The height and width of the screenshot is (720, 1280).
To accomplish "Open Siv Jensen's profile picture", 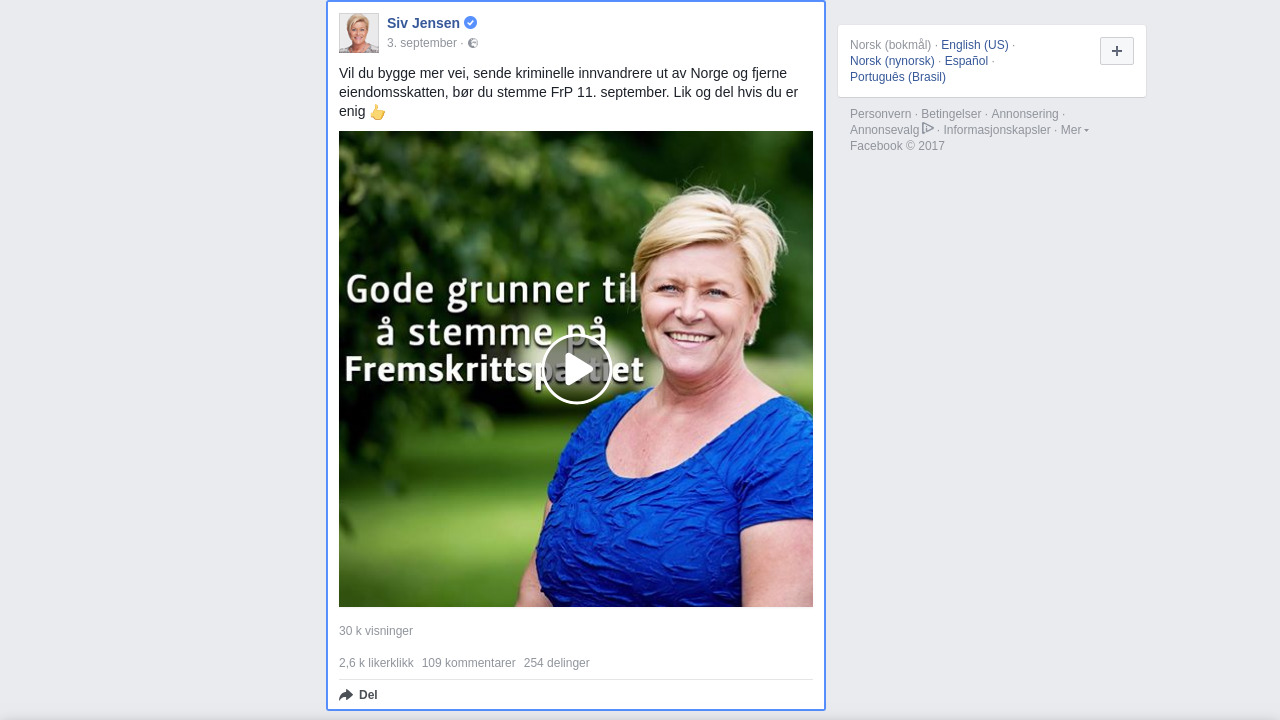I will point(359,33).
